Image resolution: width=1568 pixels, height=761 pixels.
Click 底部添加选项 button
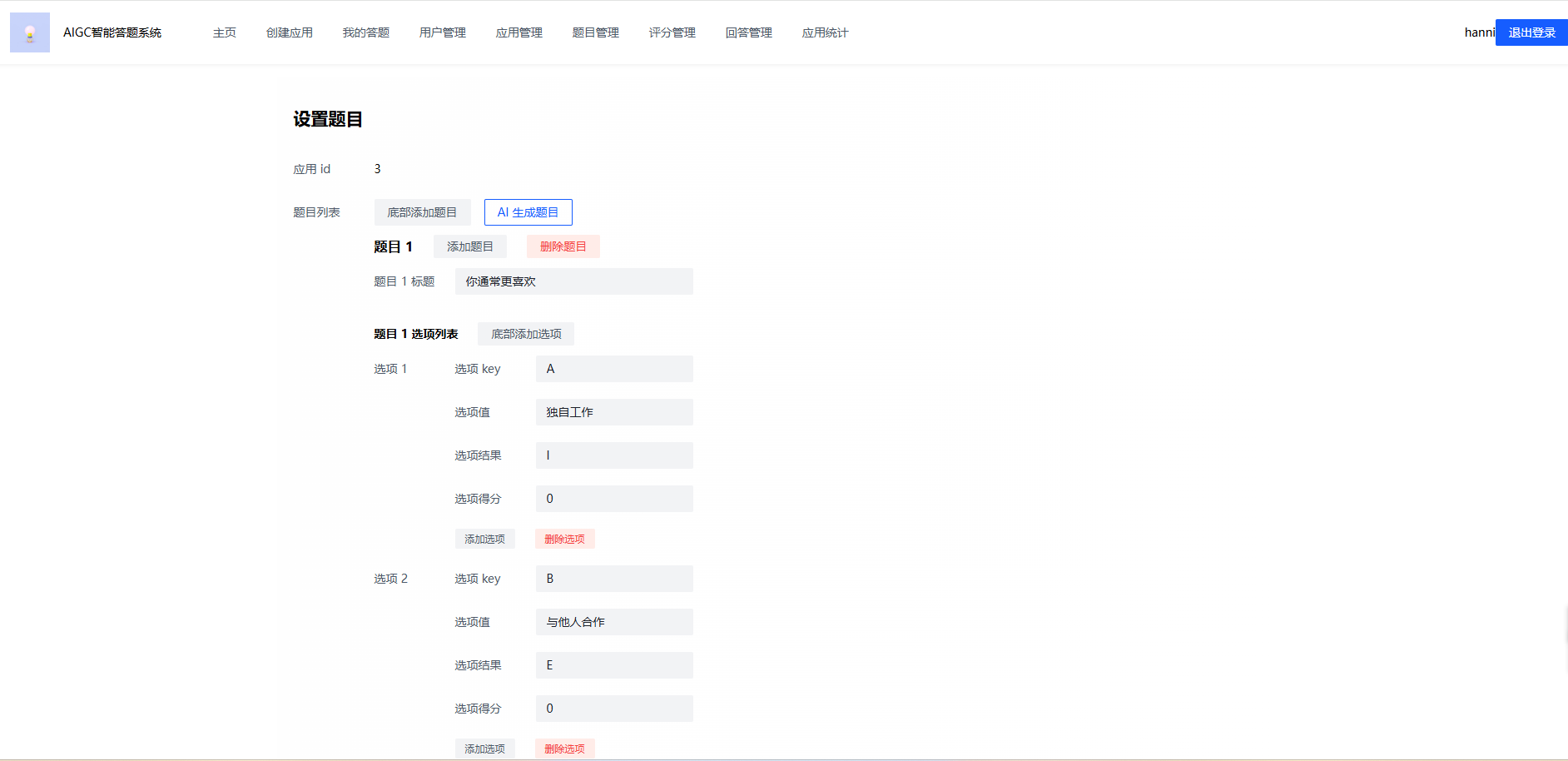[x=526, y=334]
